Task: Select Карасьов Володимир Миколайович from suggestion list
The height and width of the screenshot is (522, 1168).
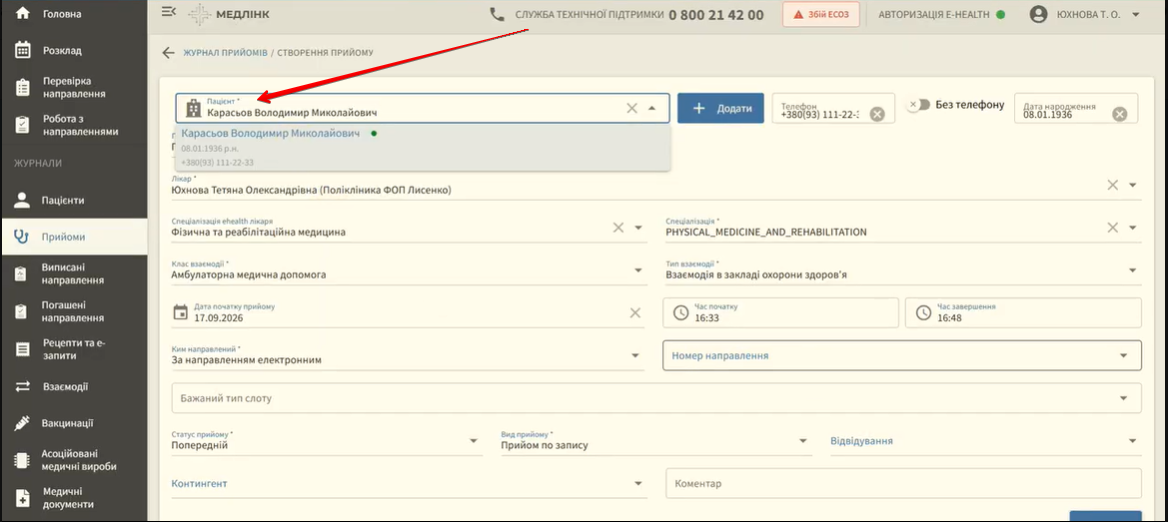Action: coord(423,147)
